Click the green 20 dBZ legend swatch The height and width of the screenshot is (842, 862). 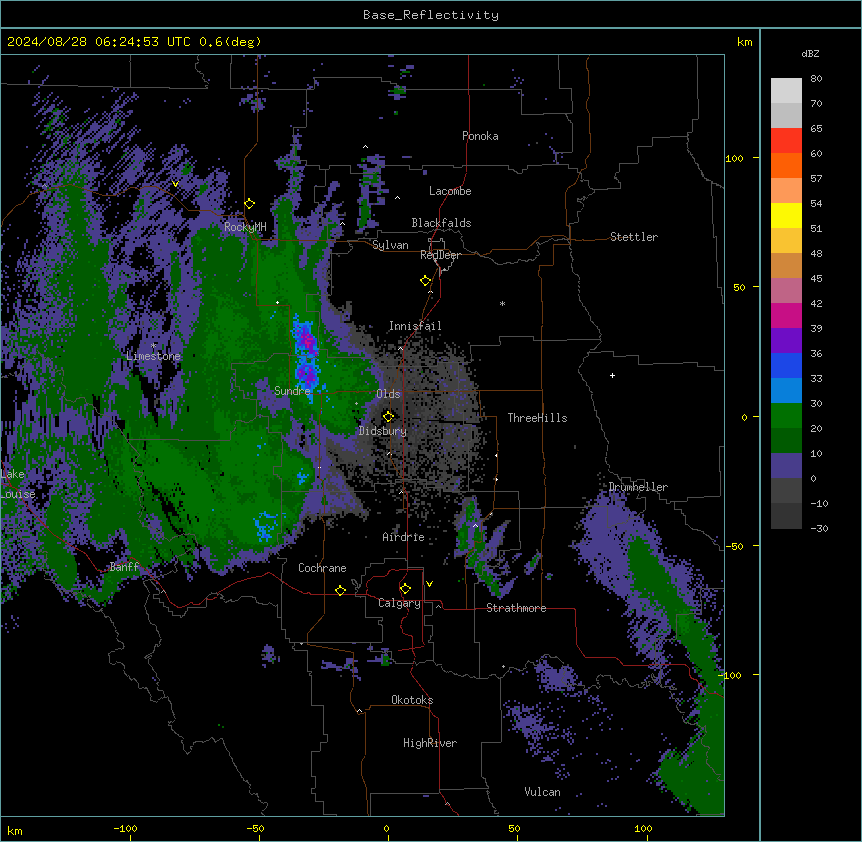click(x=786, y=416)
